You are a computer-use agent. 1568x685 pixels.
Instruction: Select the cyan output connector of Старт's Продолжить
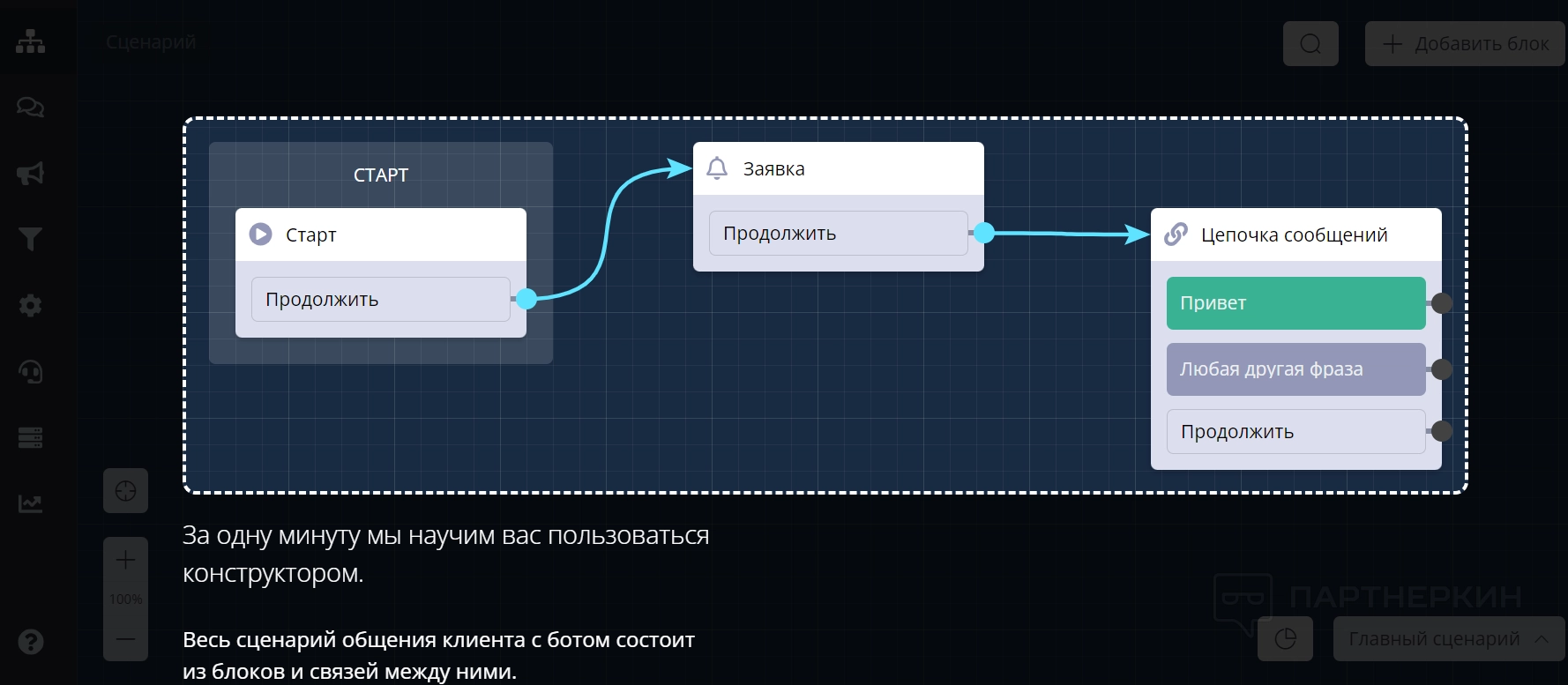pos(526,299)
